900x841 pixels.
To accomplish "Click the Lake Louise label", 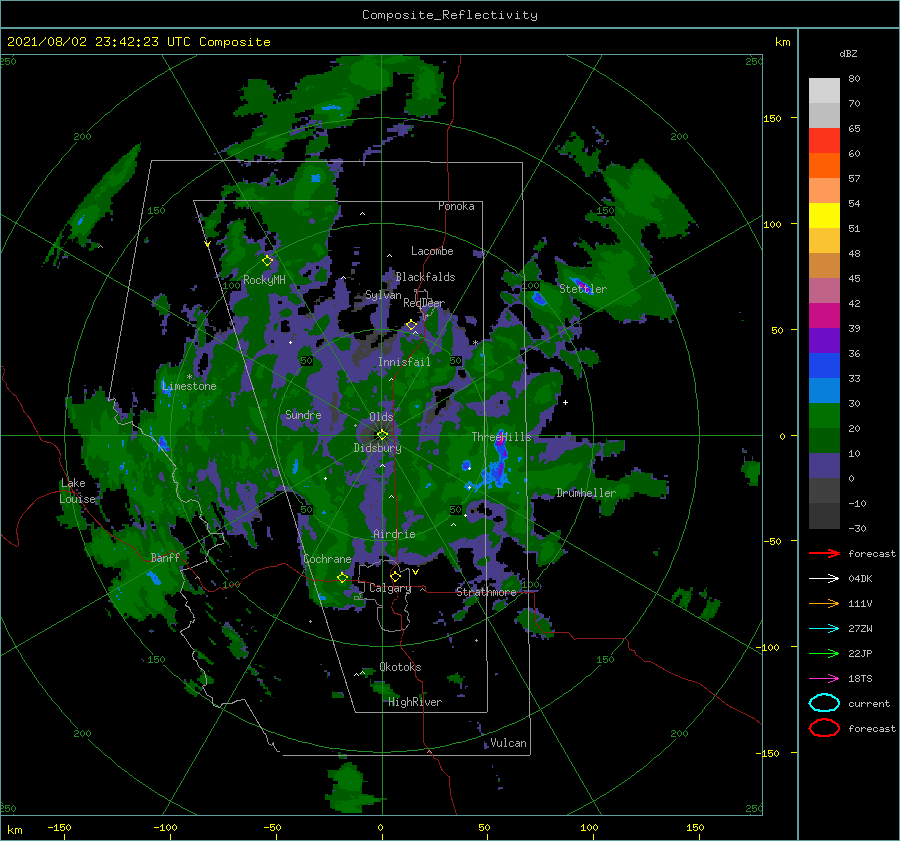I will [x=77, y=491].
